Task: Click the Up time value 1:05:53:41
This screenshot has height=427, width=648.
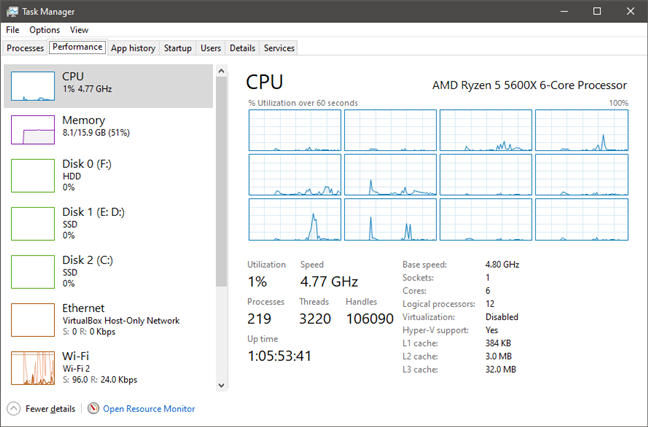Action: coord(279,356)
